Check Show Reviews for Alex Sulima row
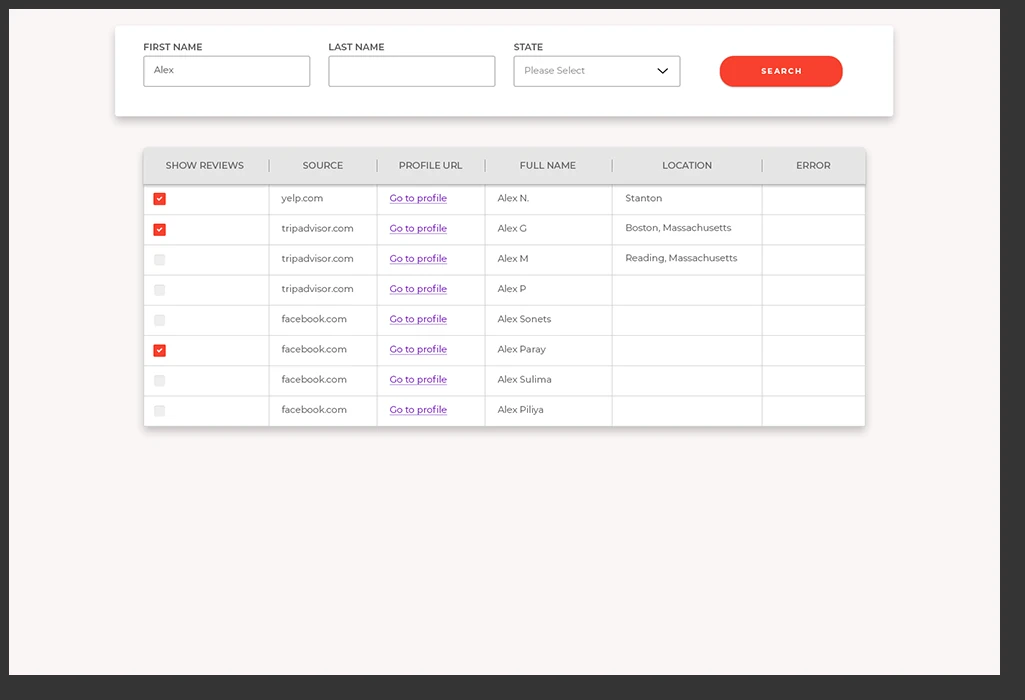 click(160, 380)
